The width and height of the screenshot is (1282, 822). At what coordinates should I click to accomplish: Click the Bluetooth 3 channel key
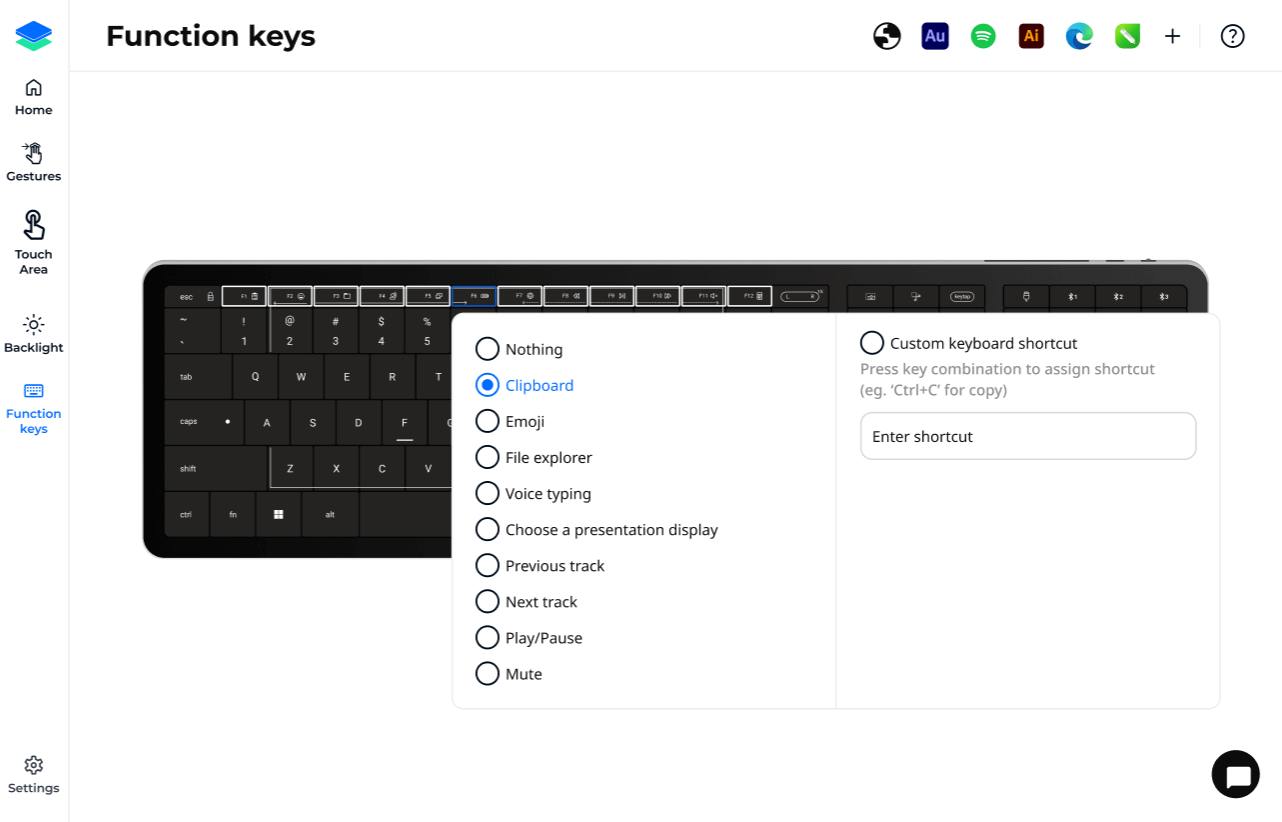click(1164, 296)
